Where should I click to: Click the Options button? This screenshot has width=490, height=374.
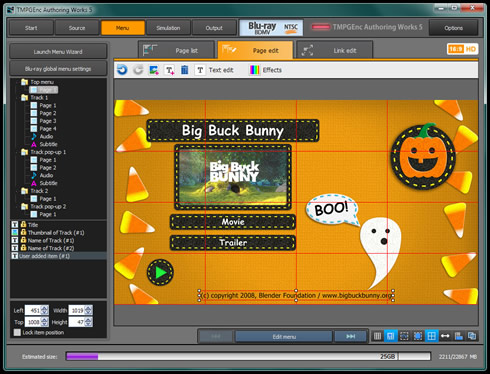453,28
